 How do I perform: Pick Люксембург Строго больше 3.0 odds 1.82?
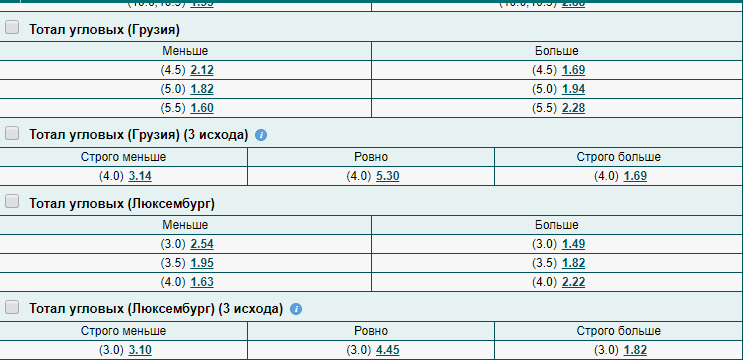point(635,351)
